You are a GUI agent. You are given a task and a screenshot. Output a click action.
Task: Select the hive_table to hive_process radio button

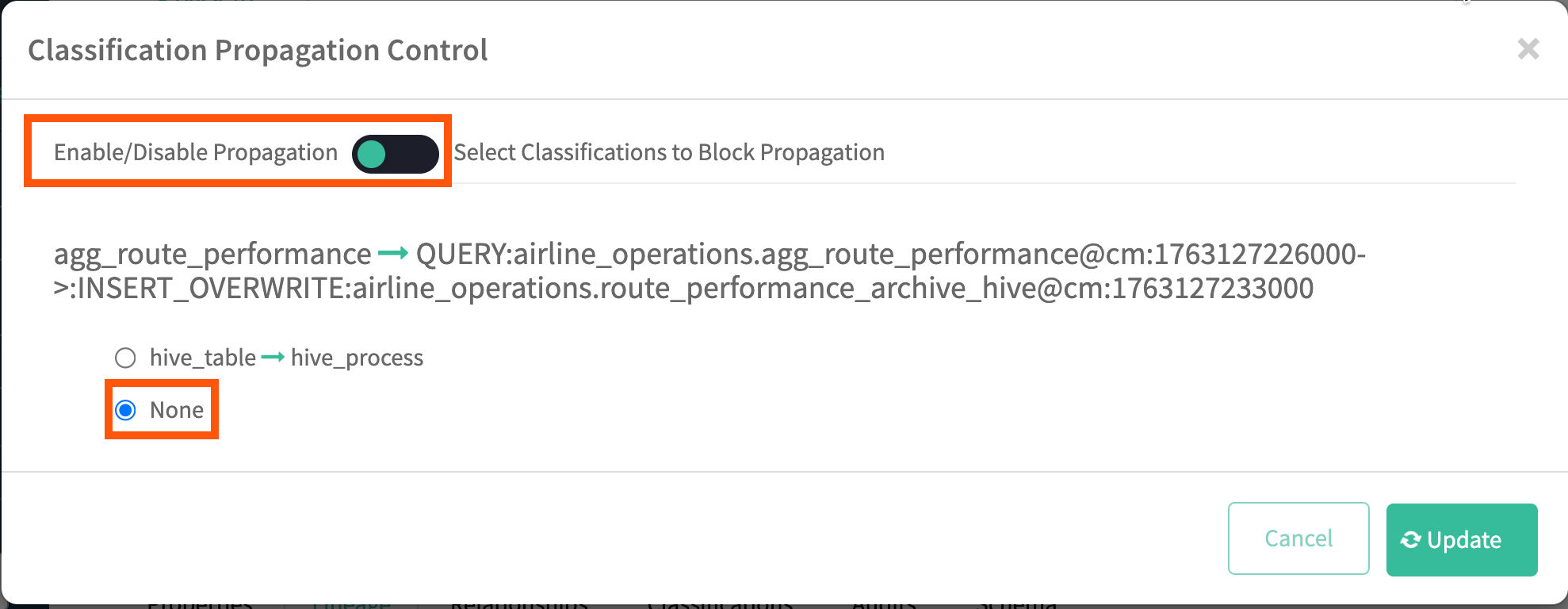125,358
